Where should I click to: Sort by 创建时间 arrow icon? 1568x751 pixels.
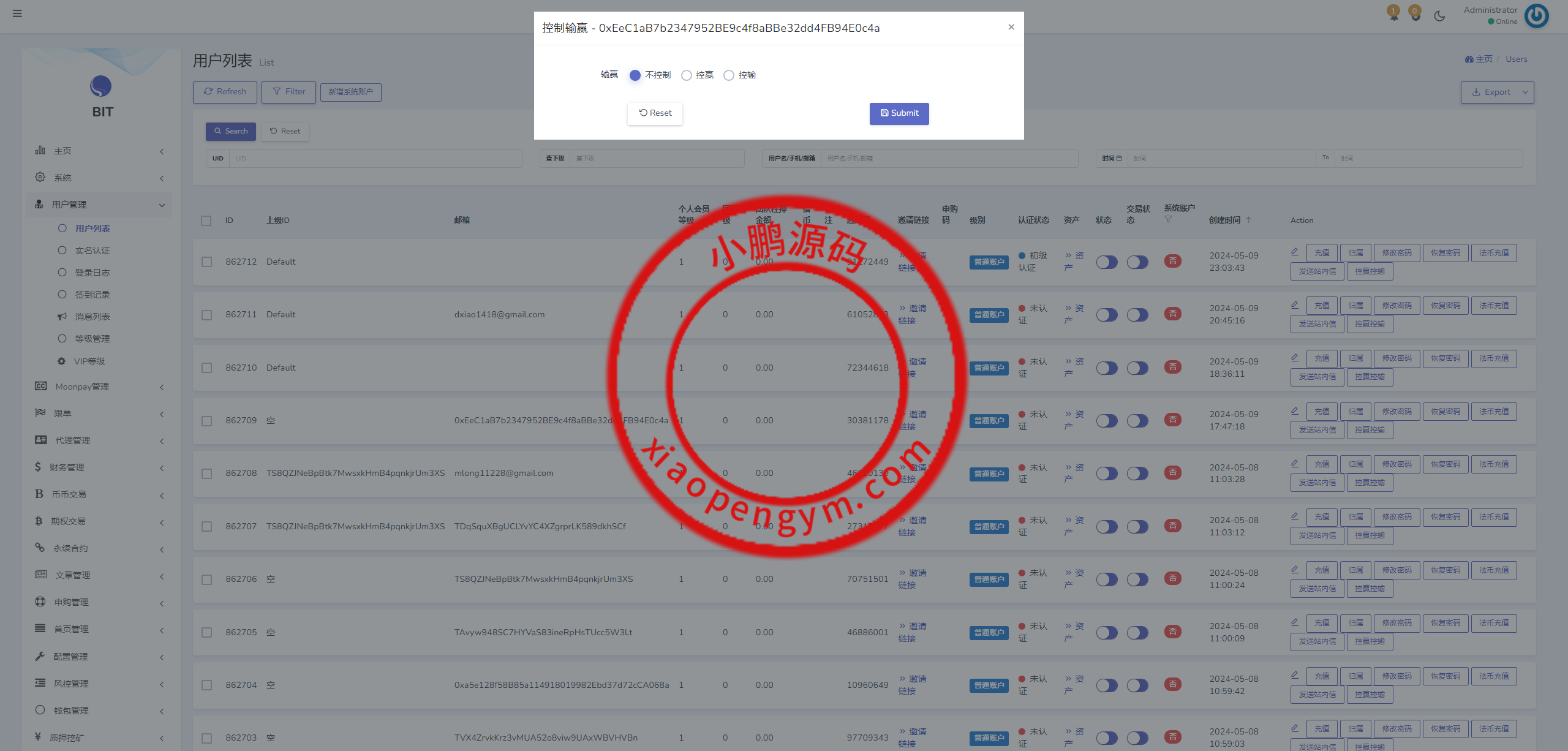1249,220
